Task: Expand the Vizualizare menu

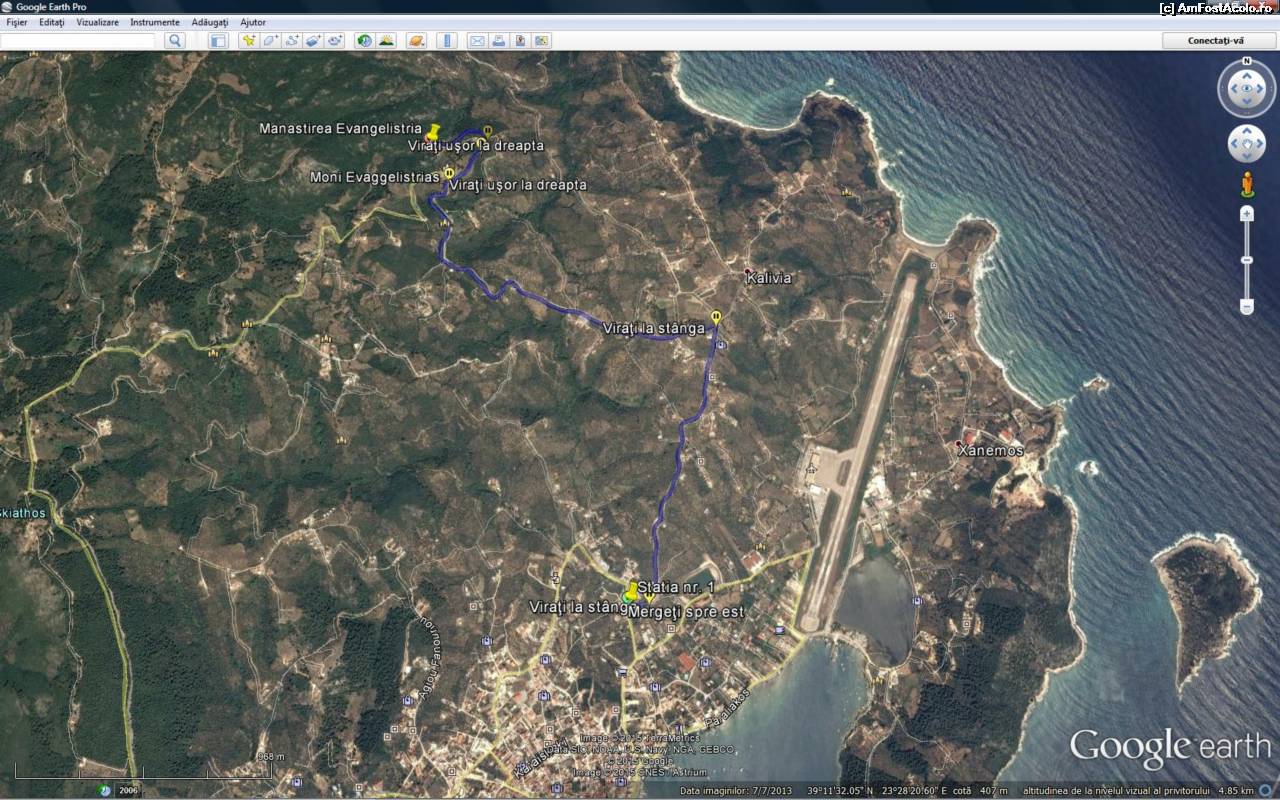Action: 97,22
